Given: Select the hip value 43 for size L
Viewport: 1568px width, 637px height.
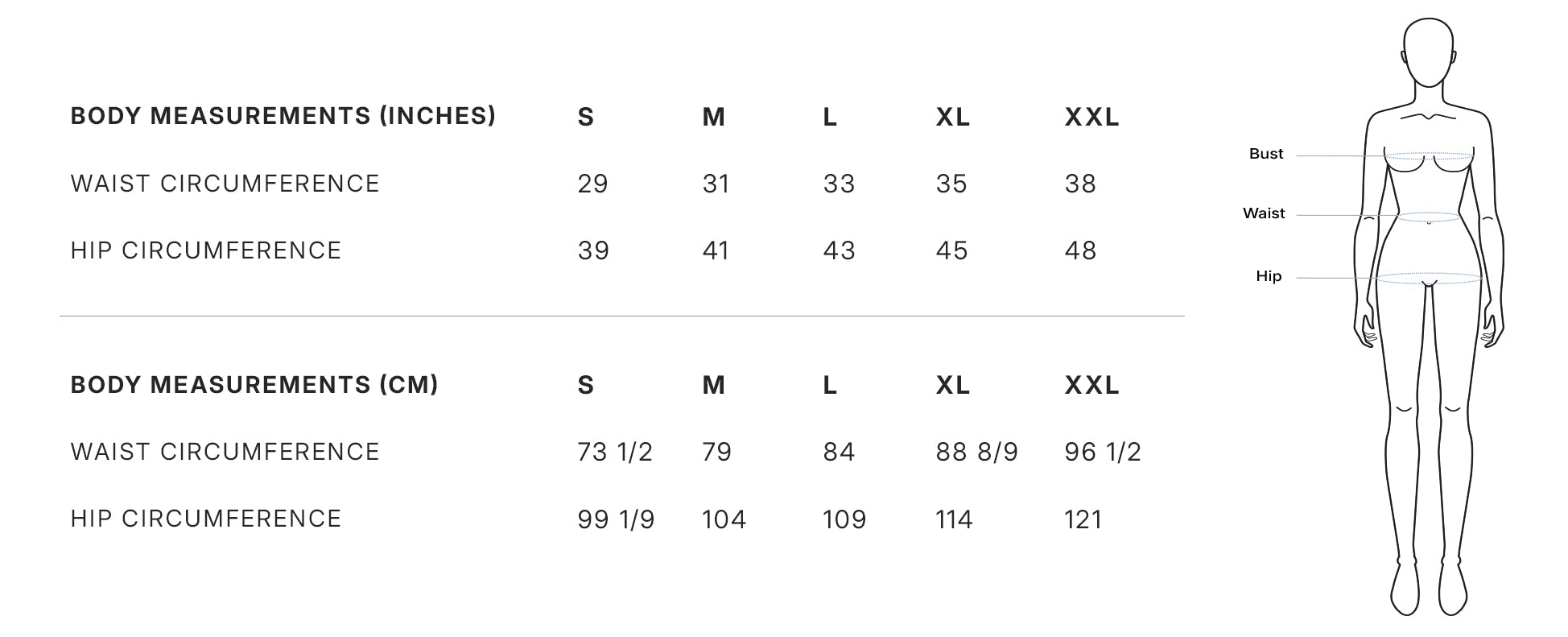Looking at the screenshot, I should [839, 251].
